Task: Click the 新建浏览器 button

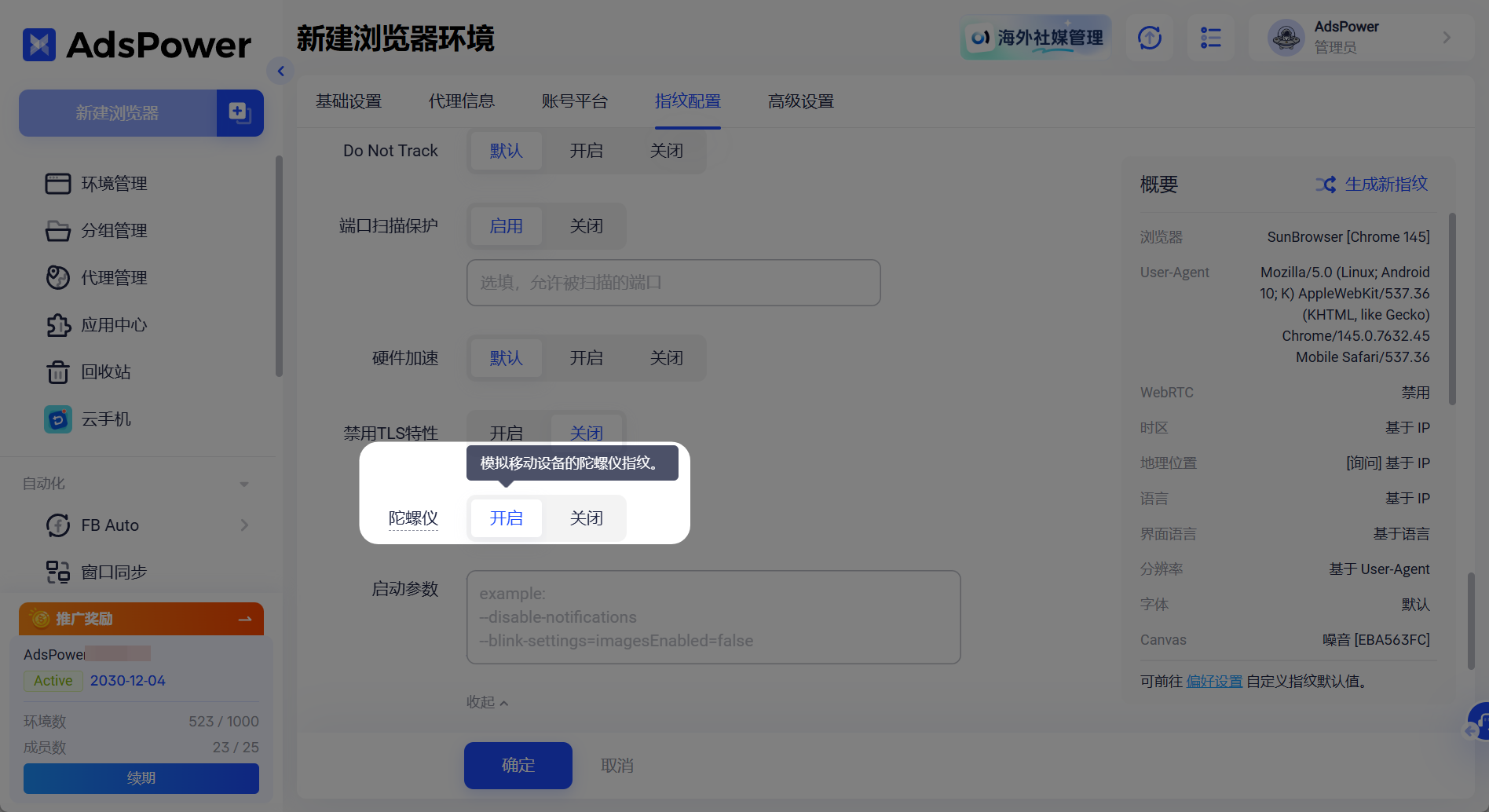Action: 118,113
